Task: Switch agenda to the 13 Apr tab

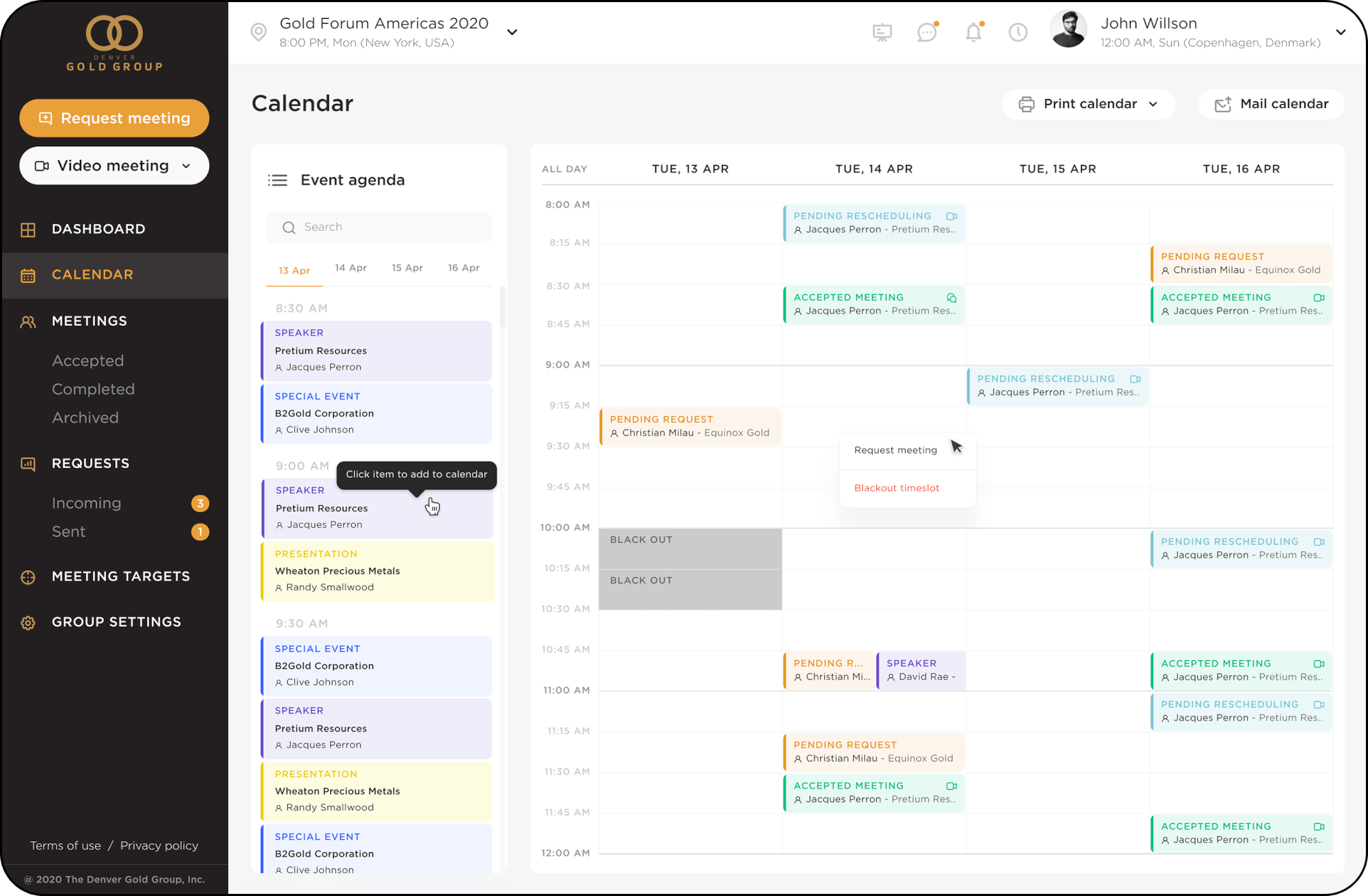Action: [x=294, y=270]
